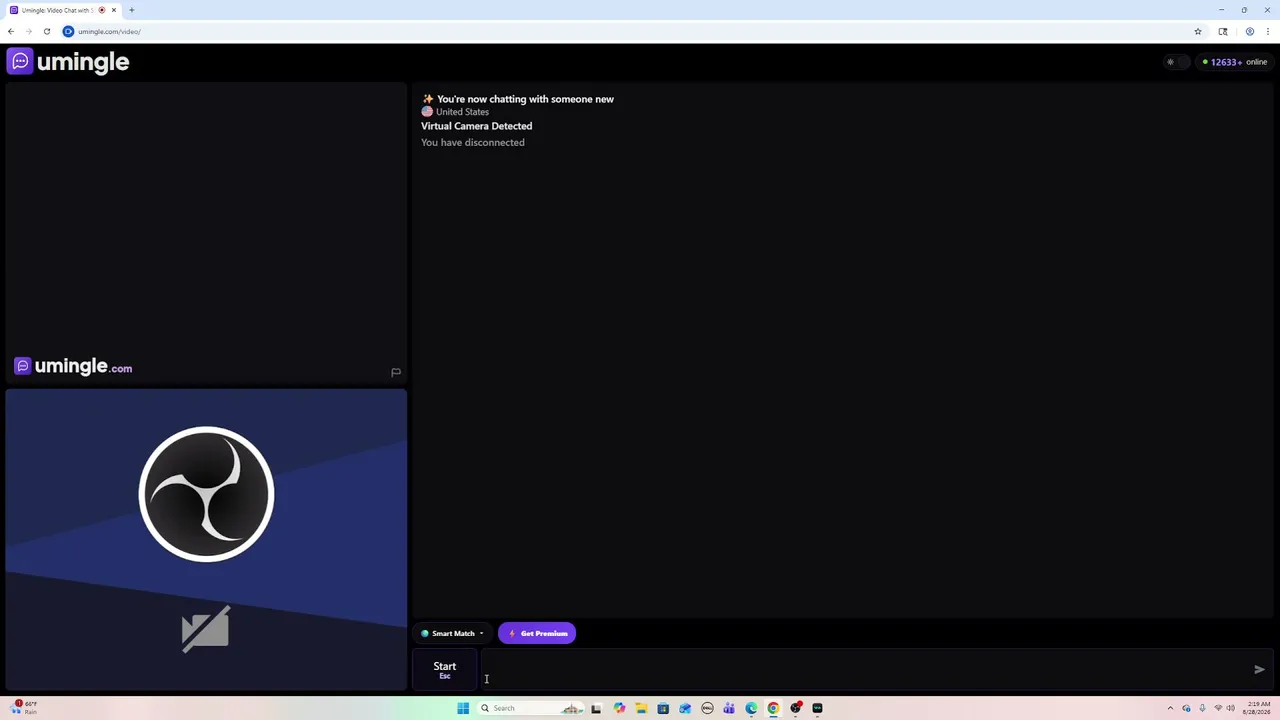Click the volume icon in system tray
This screenshot has width=1280, height=720.
1230,708
